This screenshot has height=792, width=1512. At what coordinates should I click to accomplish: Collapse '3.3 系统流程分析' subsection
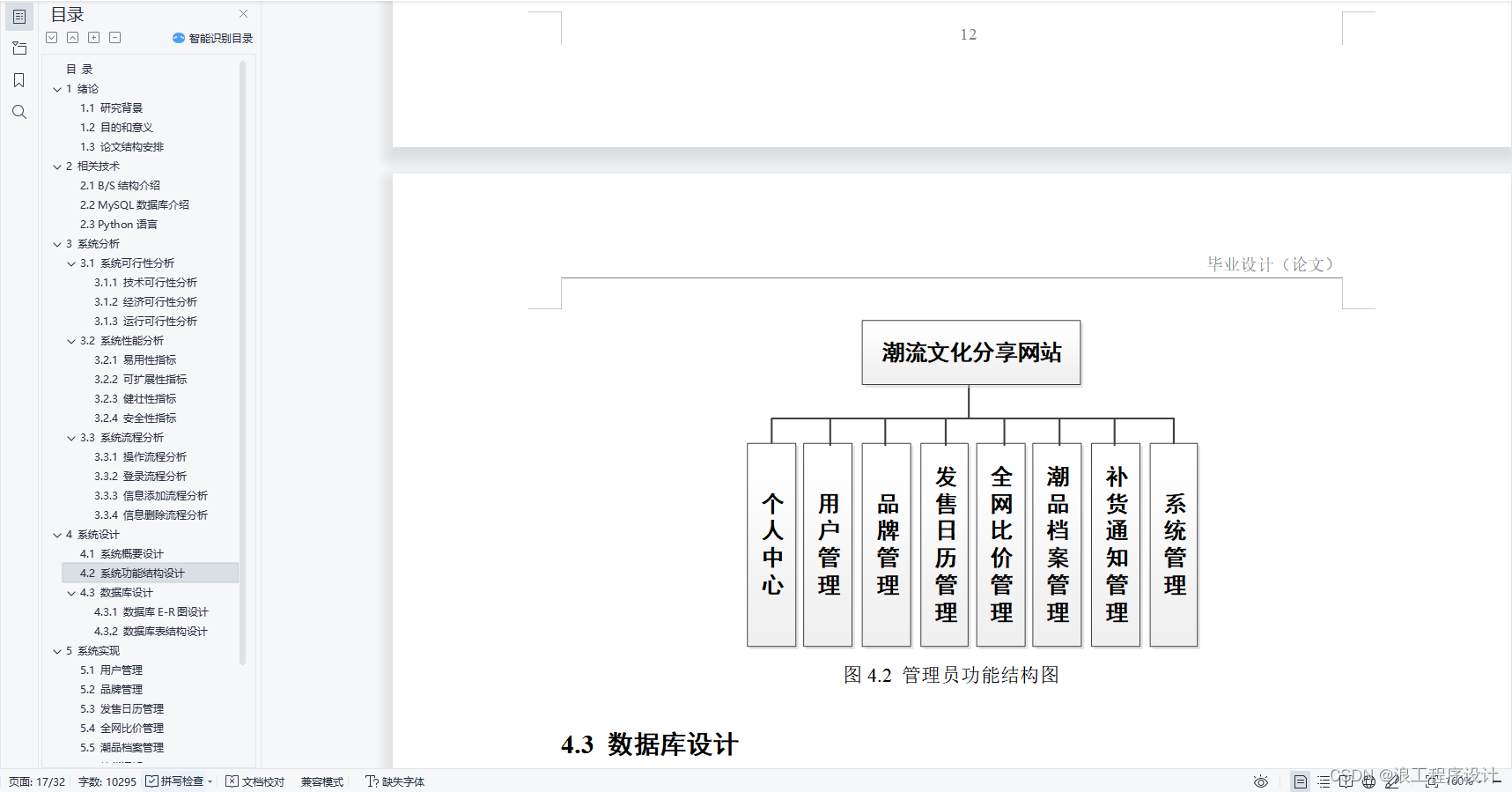point(71,438)
